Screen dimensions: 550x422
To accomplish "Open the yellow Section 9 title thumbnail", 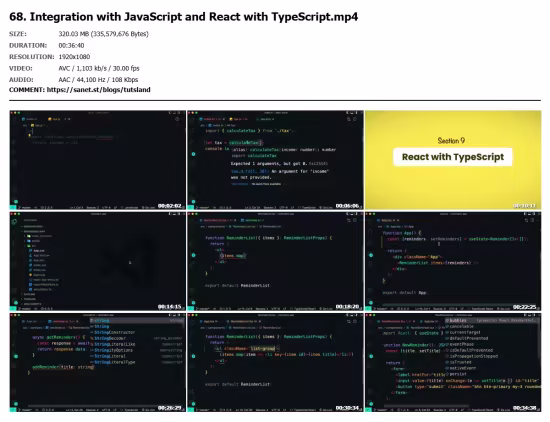I will pos(453,160).
